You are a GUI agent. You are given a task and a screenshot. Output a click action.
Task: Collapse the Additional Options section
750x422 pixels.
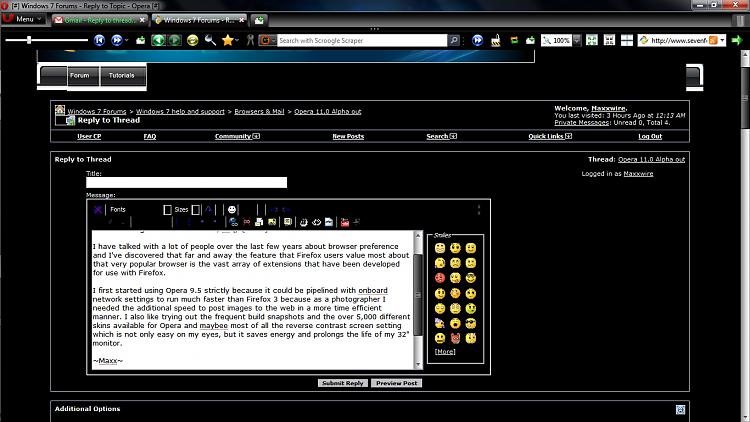pos(680,410)
